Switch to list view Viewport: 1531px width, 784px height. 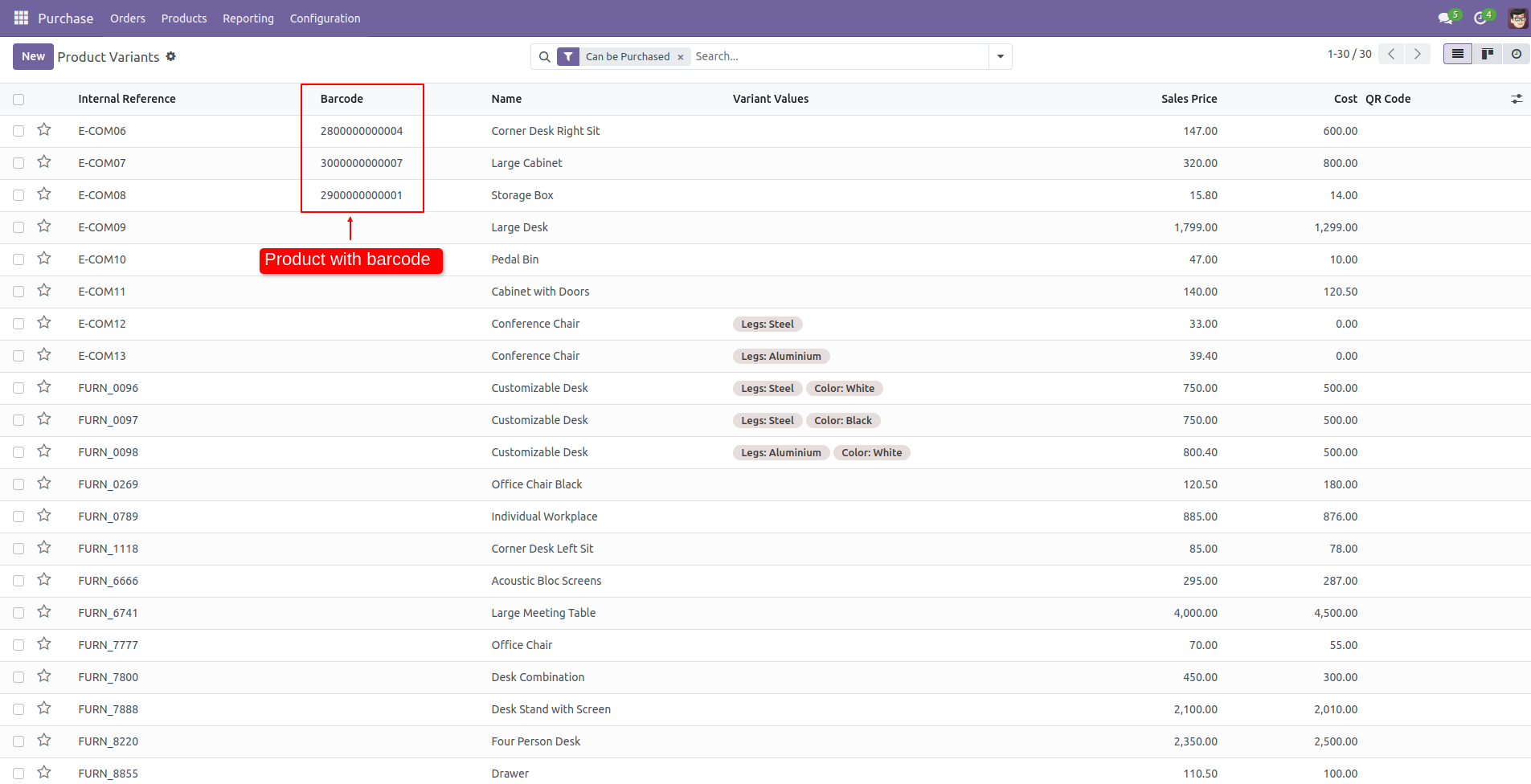[1457, 54]
